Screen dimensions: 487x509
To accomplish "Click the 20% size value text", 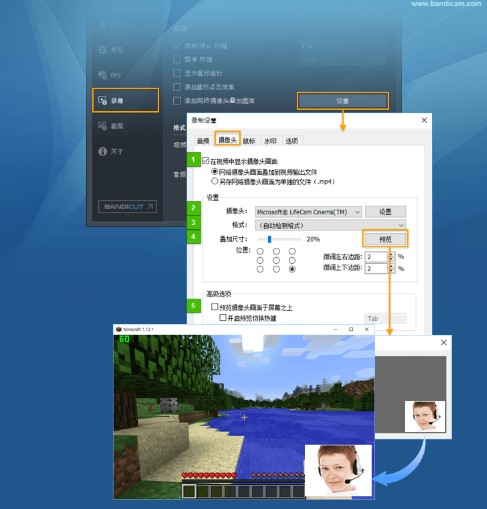I will point(313,239).
